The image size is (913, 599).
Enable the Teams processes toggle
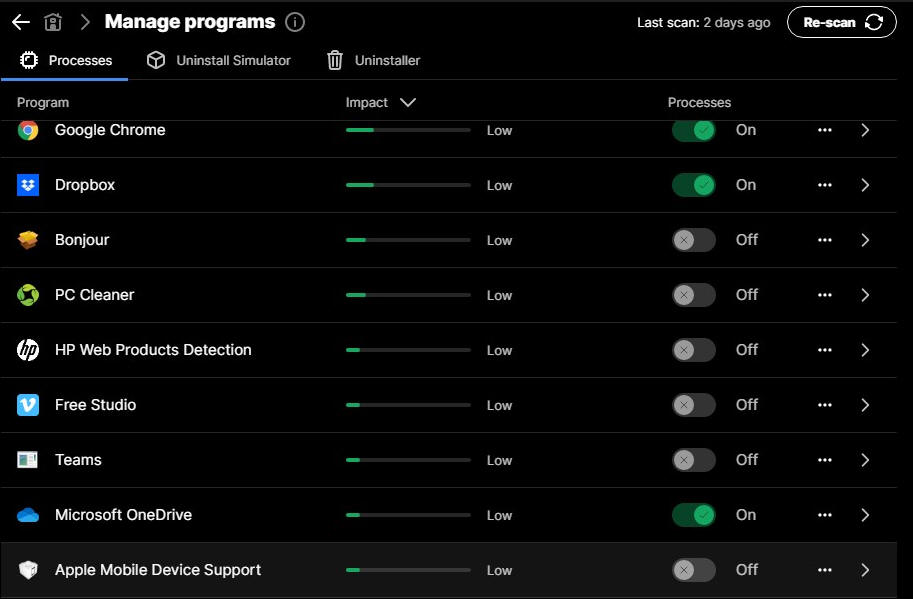coord(693,460)
